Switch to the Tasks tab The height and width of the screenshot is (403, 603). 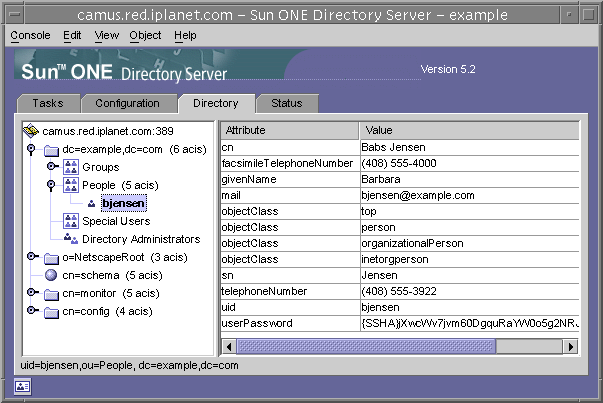(x=48, y=103)
